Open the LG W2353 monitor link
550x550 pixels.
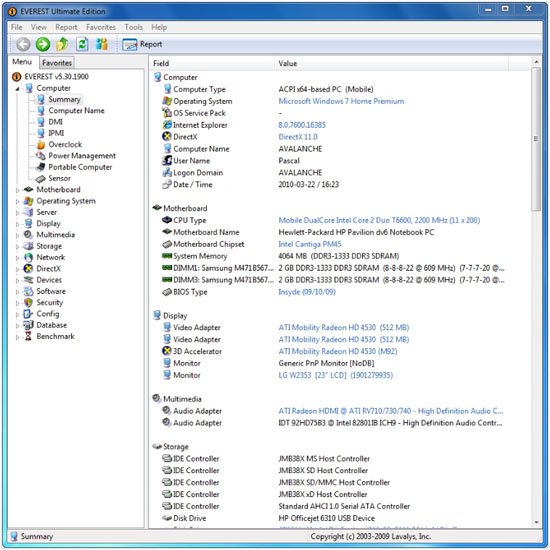(x=336, y=375)
